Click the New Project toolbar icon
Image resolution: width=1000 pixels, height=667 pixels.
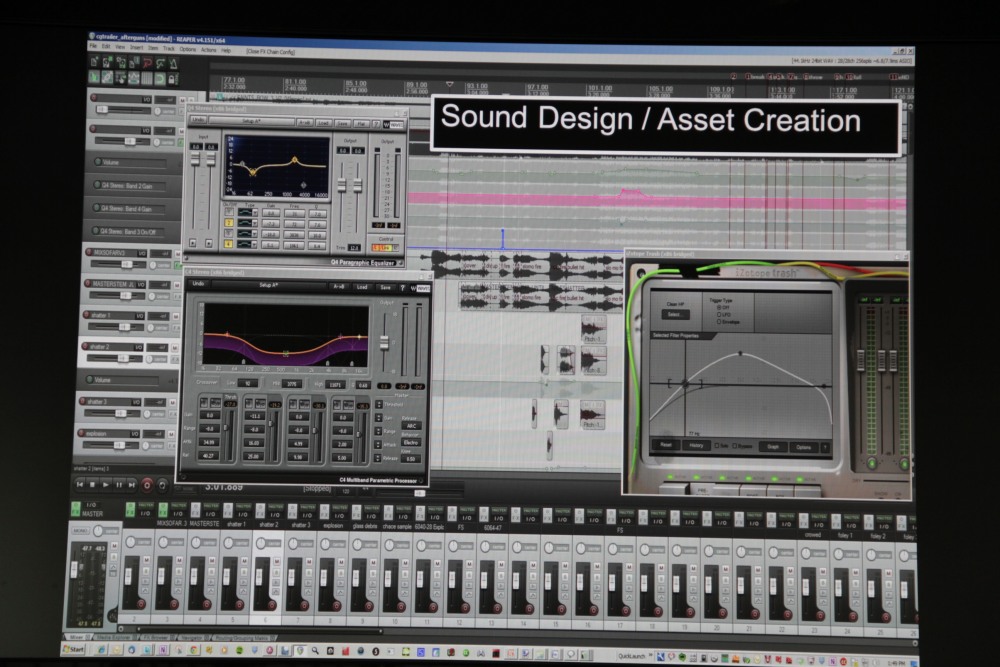click(95, 62)
